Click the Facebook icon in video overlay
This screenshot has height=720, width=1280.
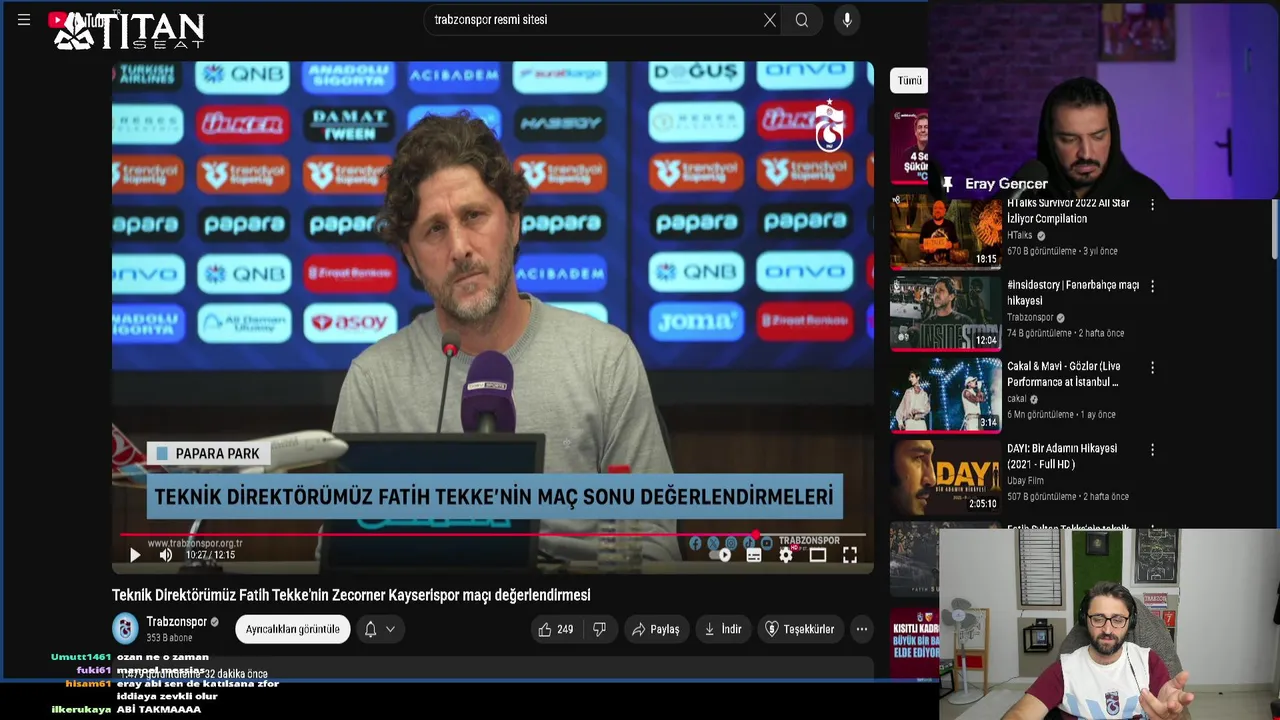coord(696,543)
